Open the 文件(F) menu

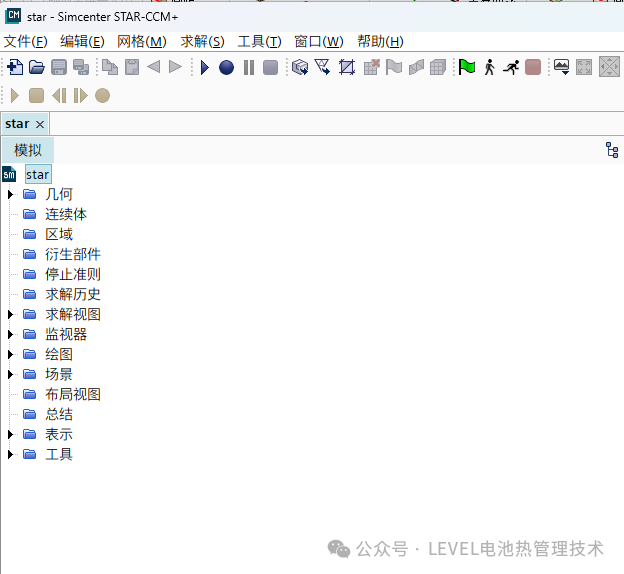pos(26,41)
